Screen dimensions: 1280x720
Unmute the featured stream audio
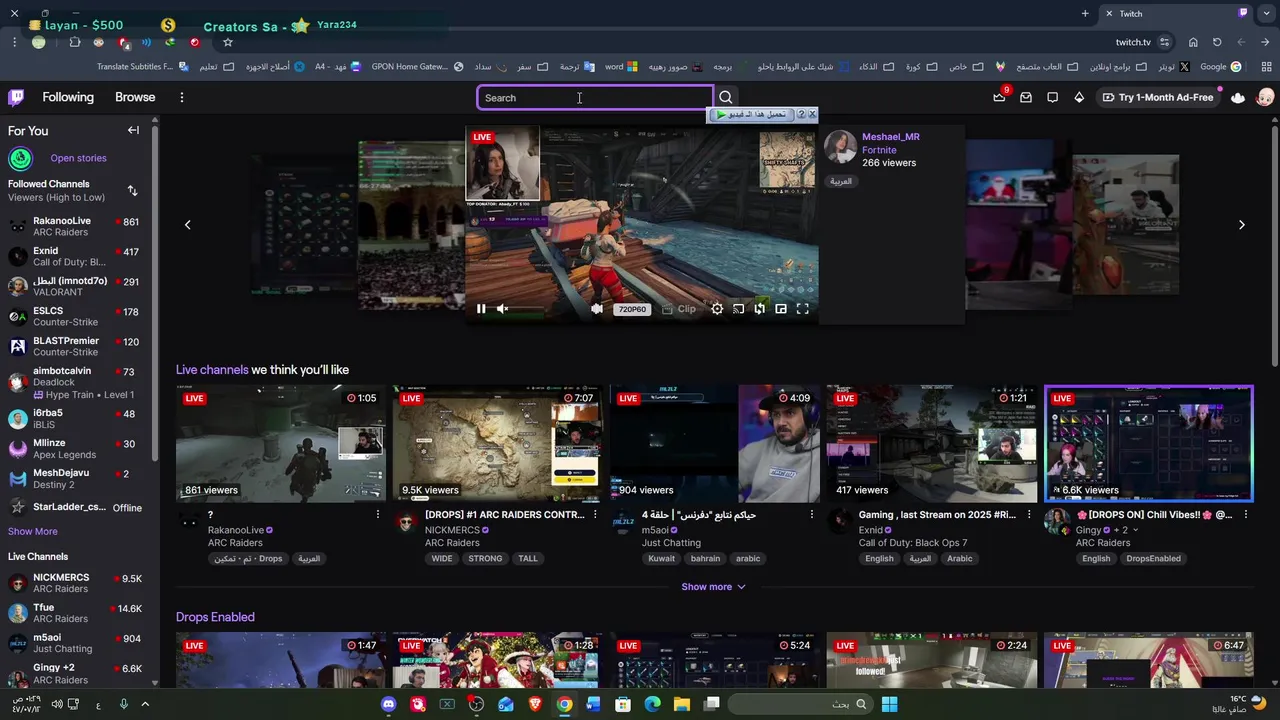tap(502, 309)
